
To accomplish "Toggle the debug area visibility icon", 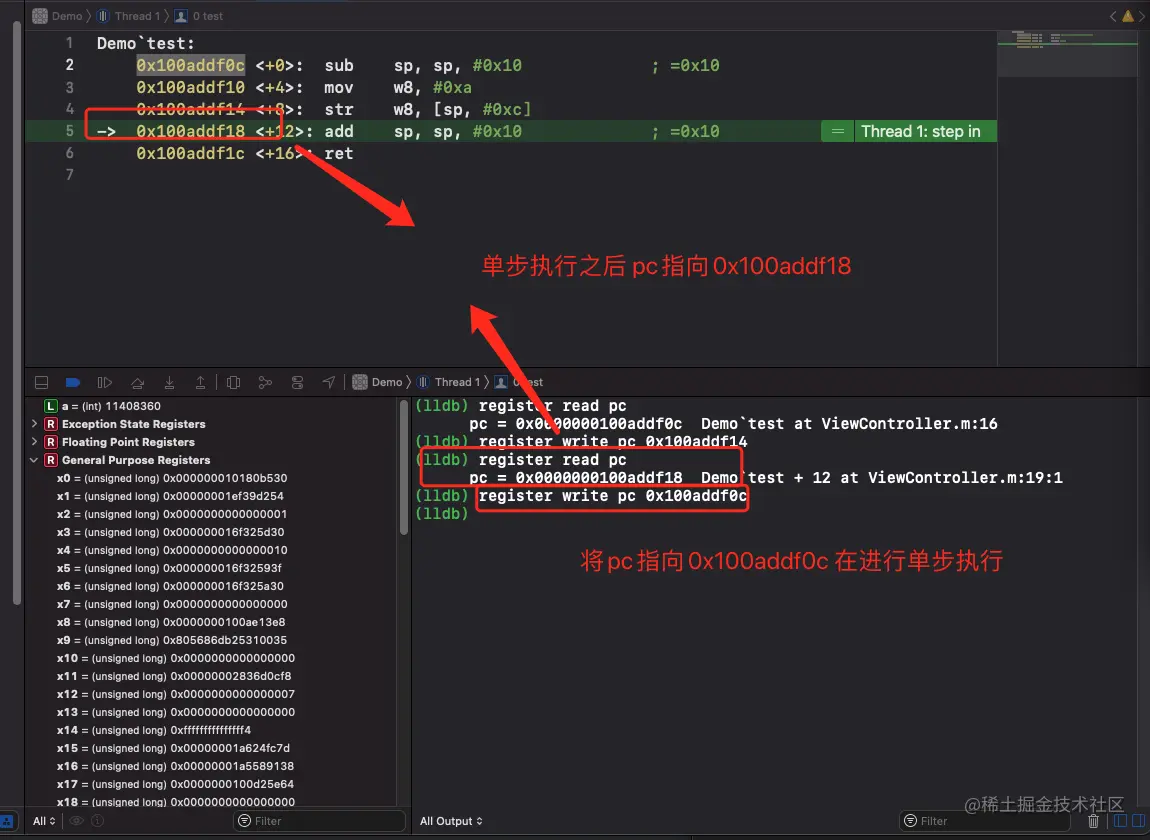I will pyautogui.click(x=41, y=382).
